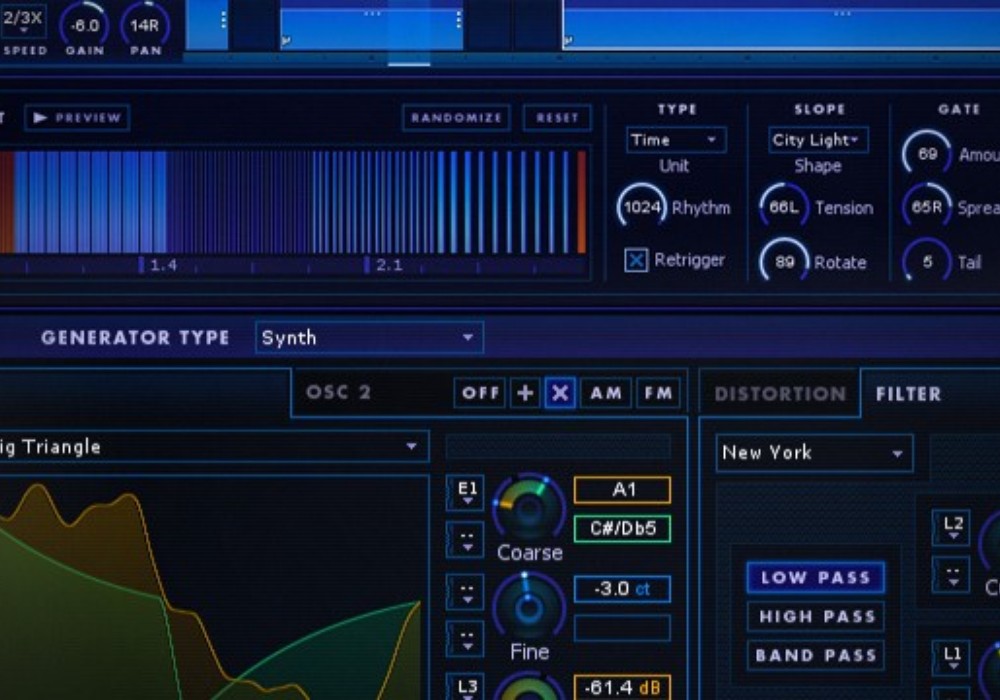Click the Rotate knob showing 89
Image resolution: width=1000 pixels, height=700 pixels.
784,262
